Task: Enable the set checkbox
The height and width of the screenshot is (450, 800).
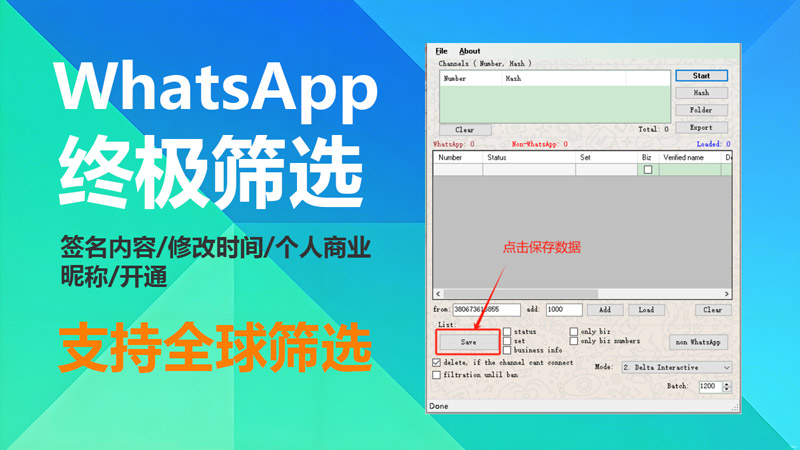Action: click(507, 341)
